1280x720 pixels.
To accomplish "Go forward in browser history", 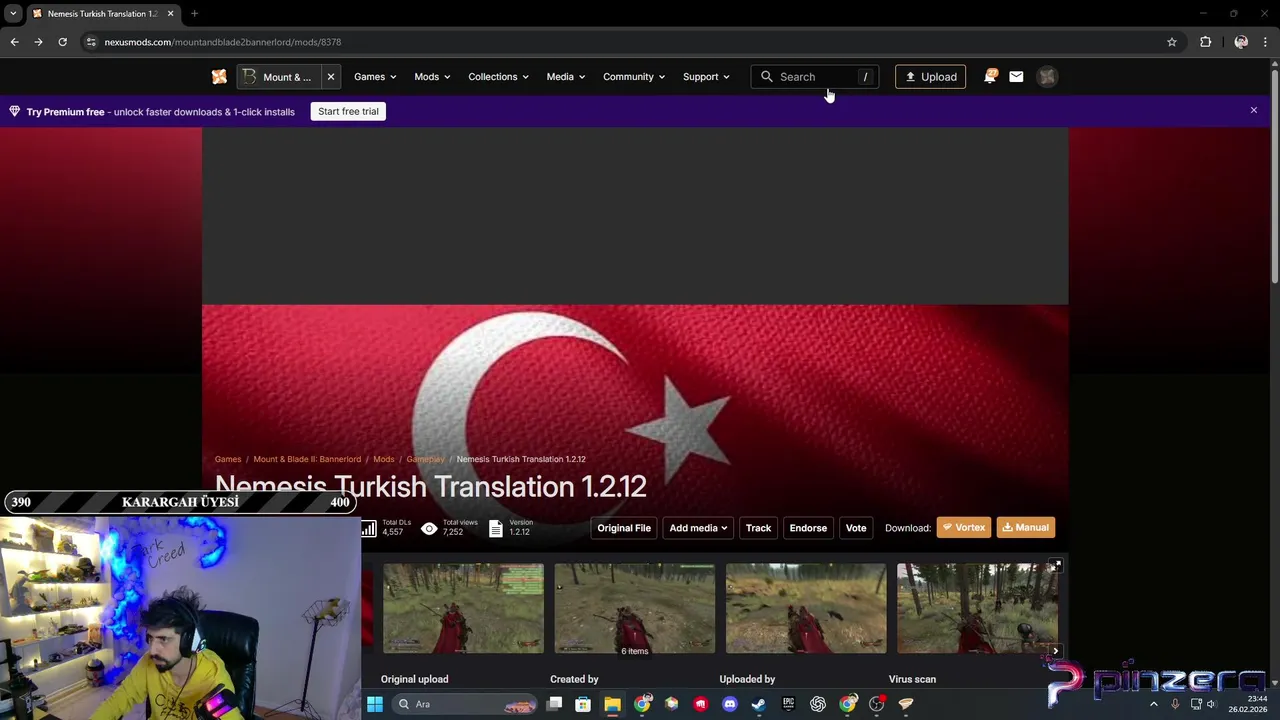I will point(38,42).
